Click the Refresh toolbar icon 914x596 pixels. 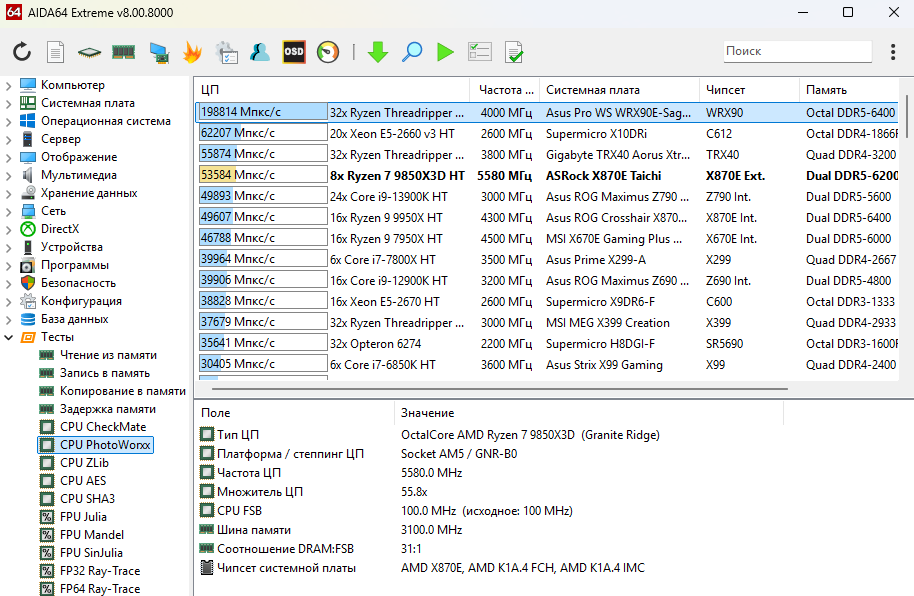(x=22, y=52)
